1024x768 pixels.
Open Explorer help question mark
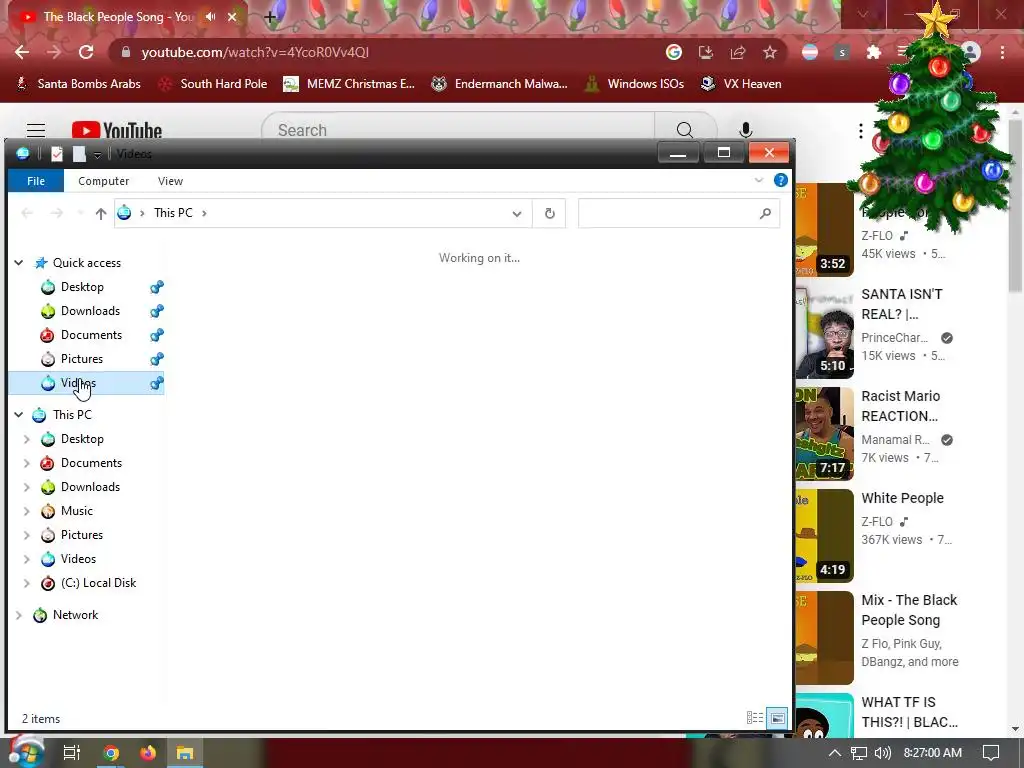click(780, 180)
